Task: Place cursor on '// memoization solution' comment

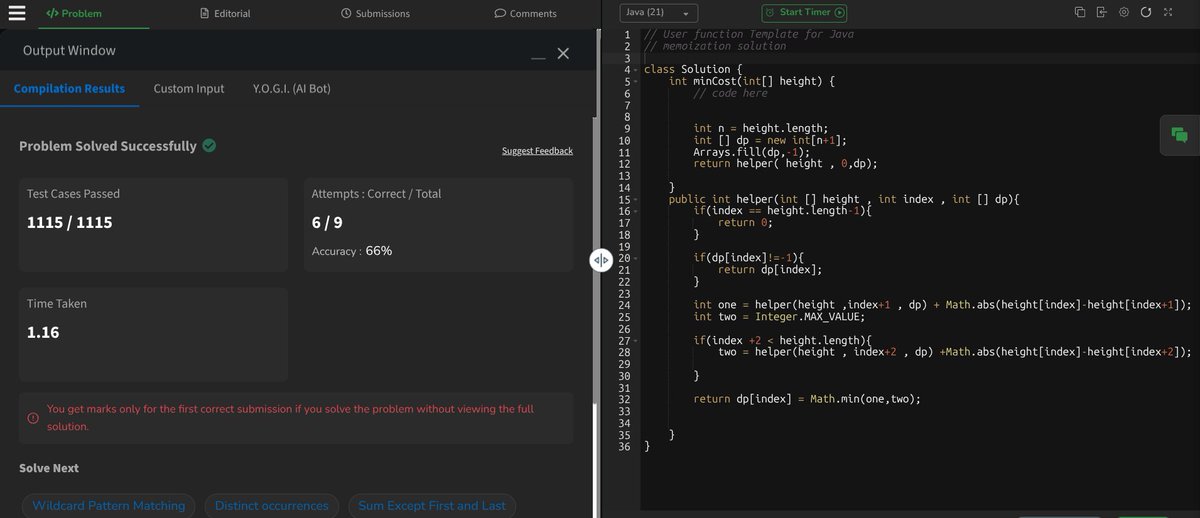Action: (x=715, y=46)
